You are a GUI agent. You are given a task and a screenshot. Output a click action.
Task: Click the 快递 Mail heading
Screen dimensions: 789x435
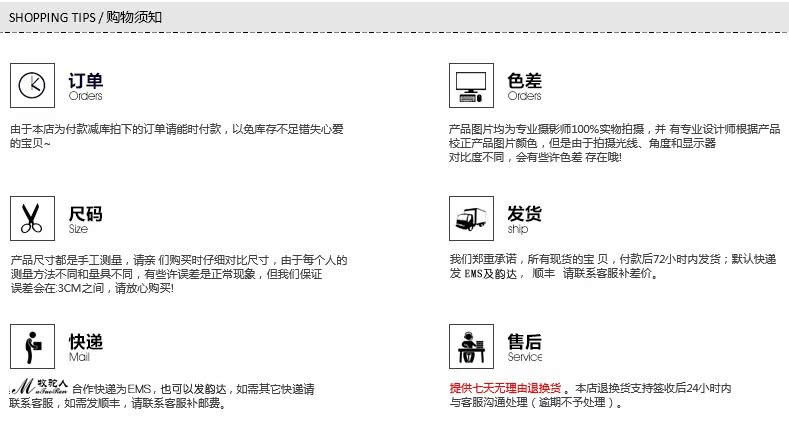pos(86,347)
